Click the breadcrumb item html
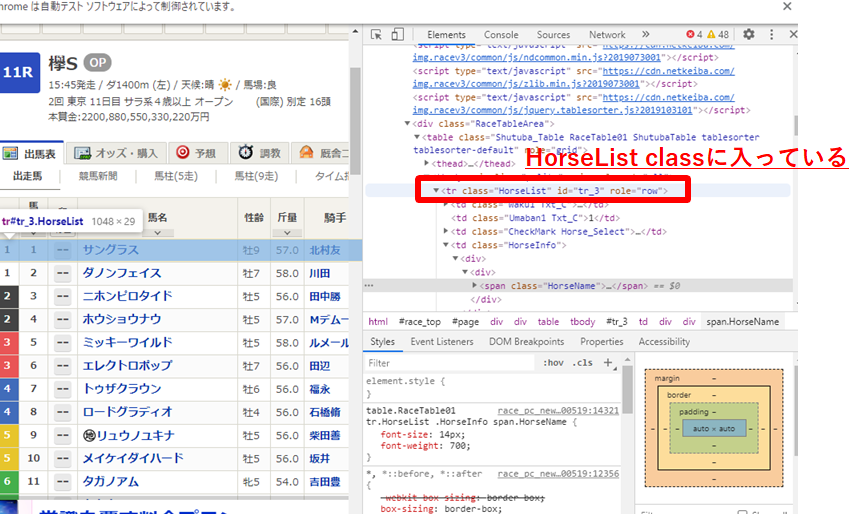 [378, 322]
